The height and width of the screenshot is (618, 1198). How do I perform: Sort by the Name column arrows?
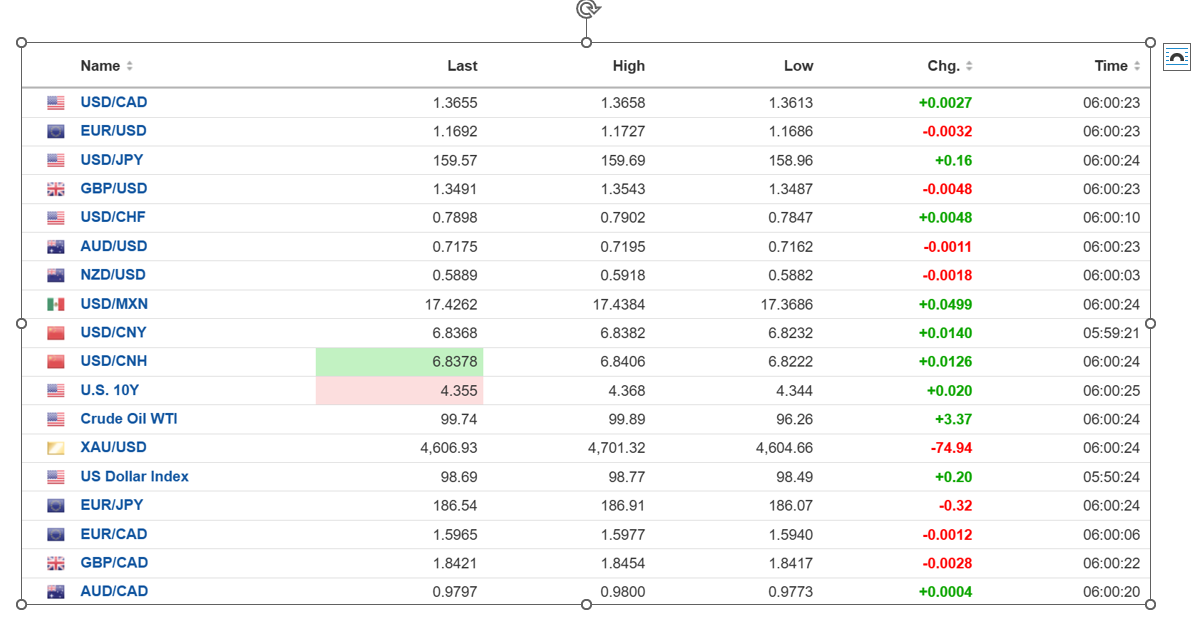pyautogui.click(x=130, y=67)
